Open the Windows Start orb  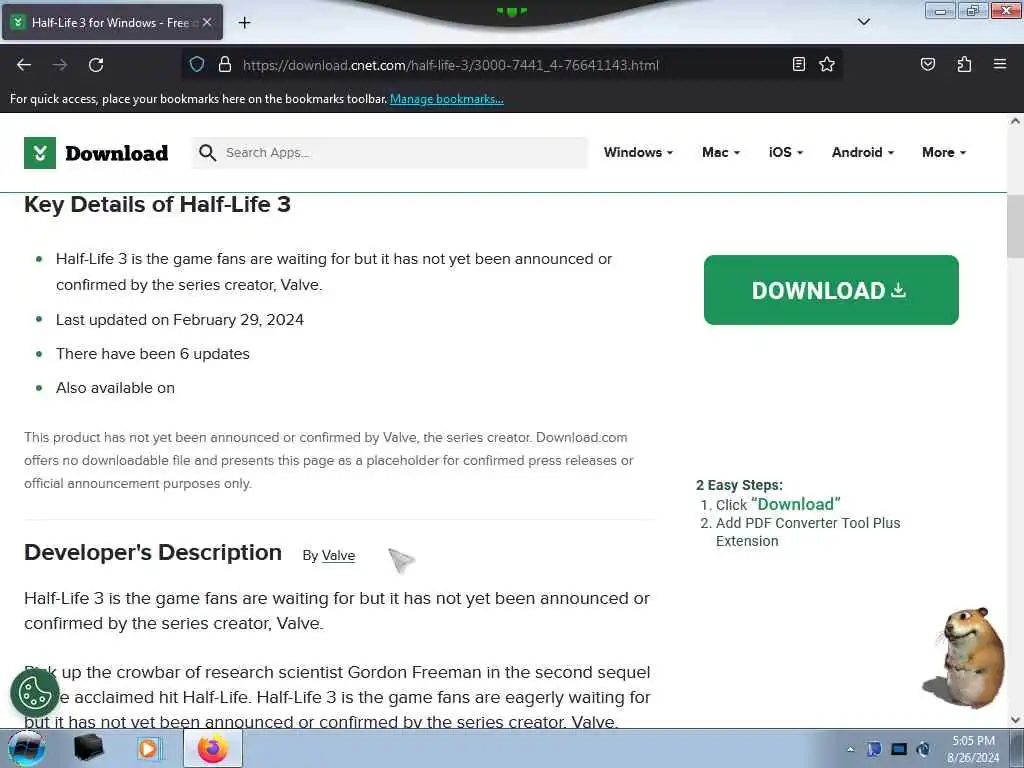click(27, 748)
